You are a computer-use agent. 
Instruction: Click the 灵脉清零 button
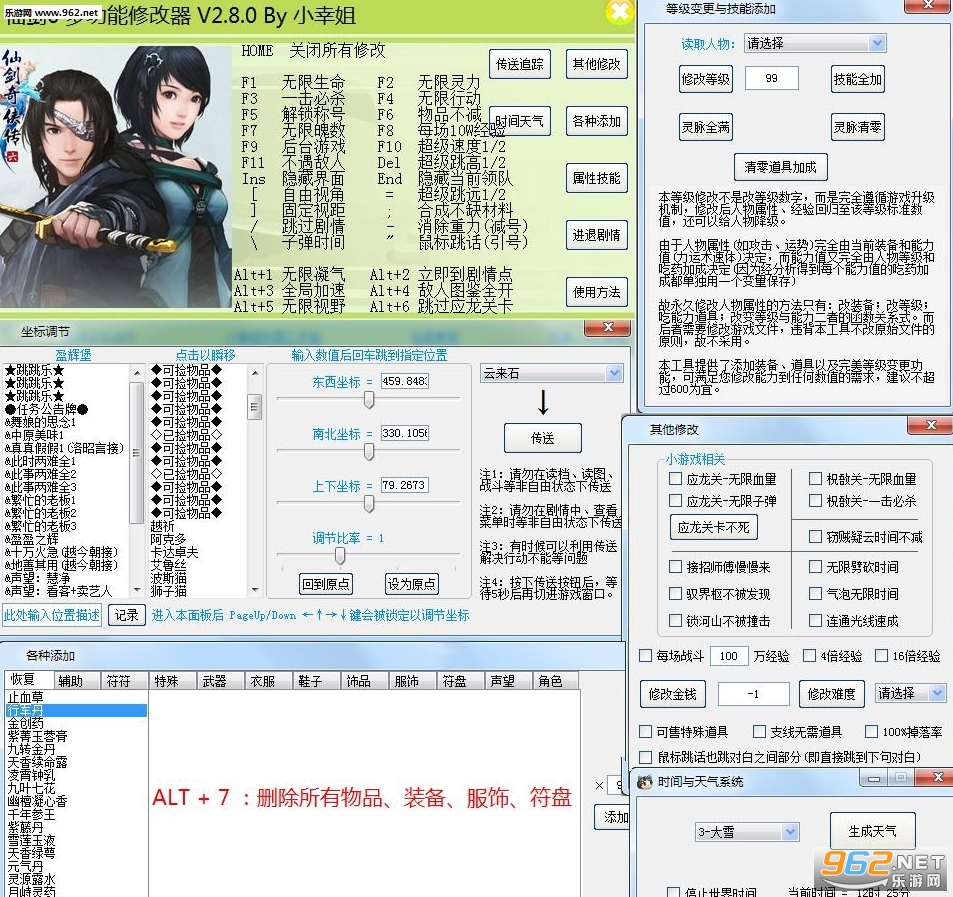coord(858,127)
